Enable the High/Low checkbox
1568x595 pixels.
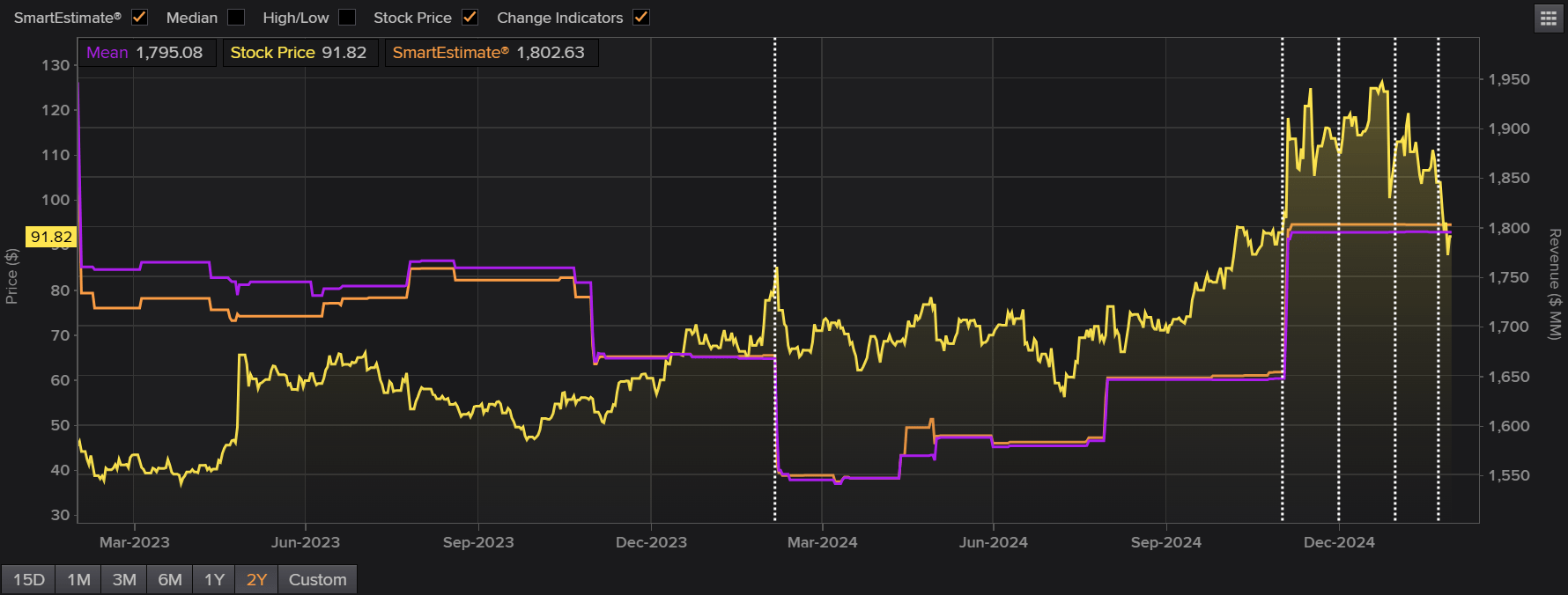[347, 18]
